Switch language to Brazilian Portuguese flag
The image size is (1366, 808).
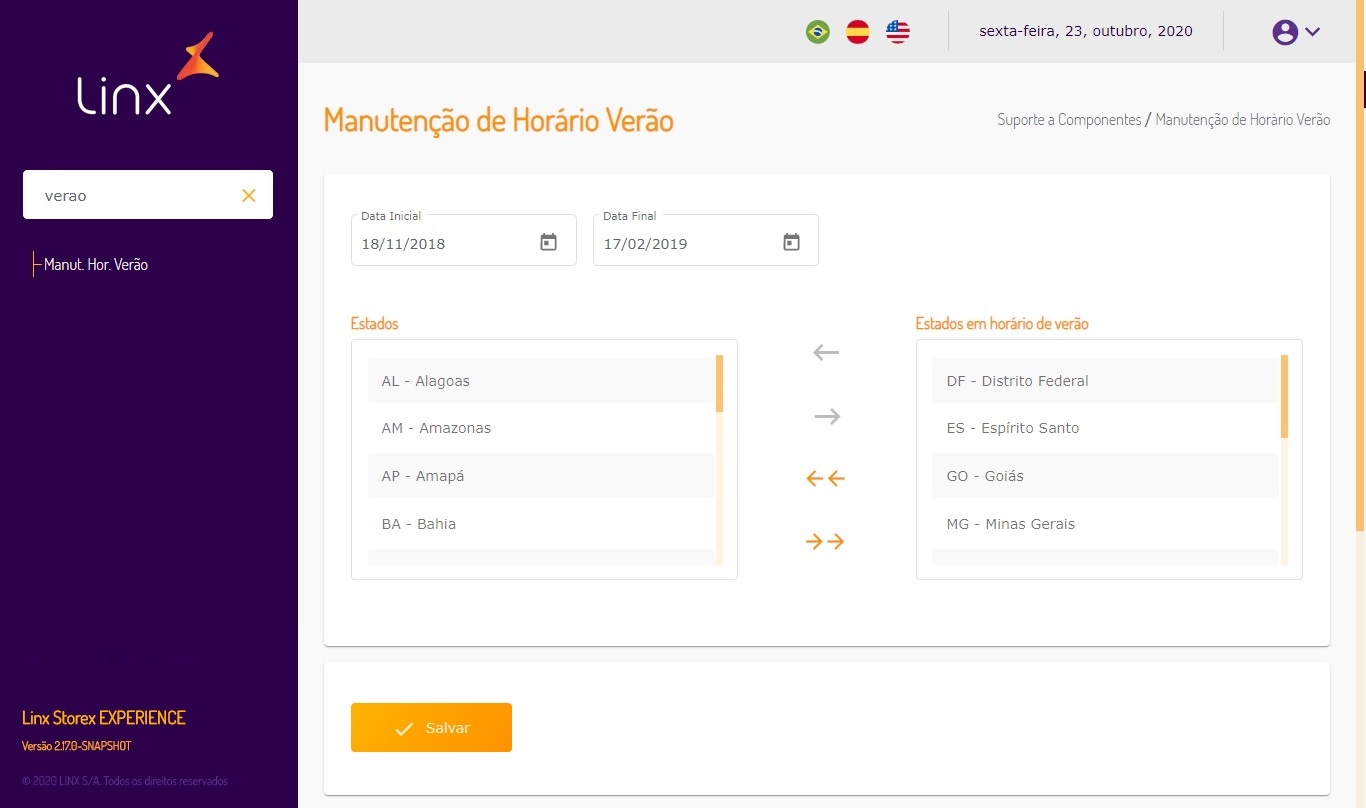coord(818,32)
